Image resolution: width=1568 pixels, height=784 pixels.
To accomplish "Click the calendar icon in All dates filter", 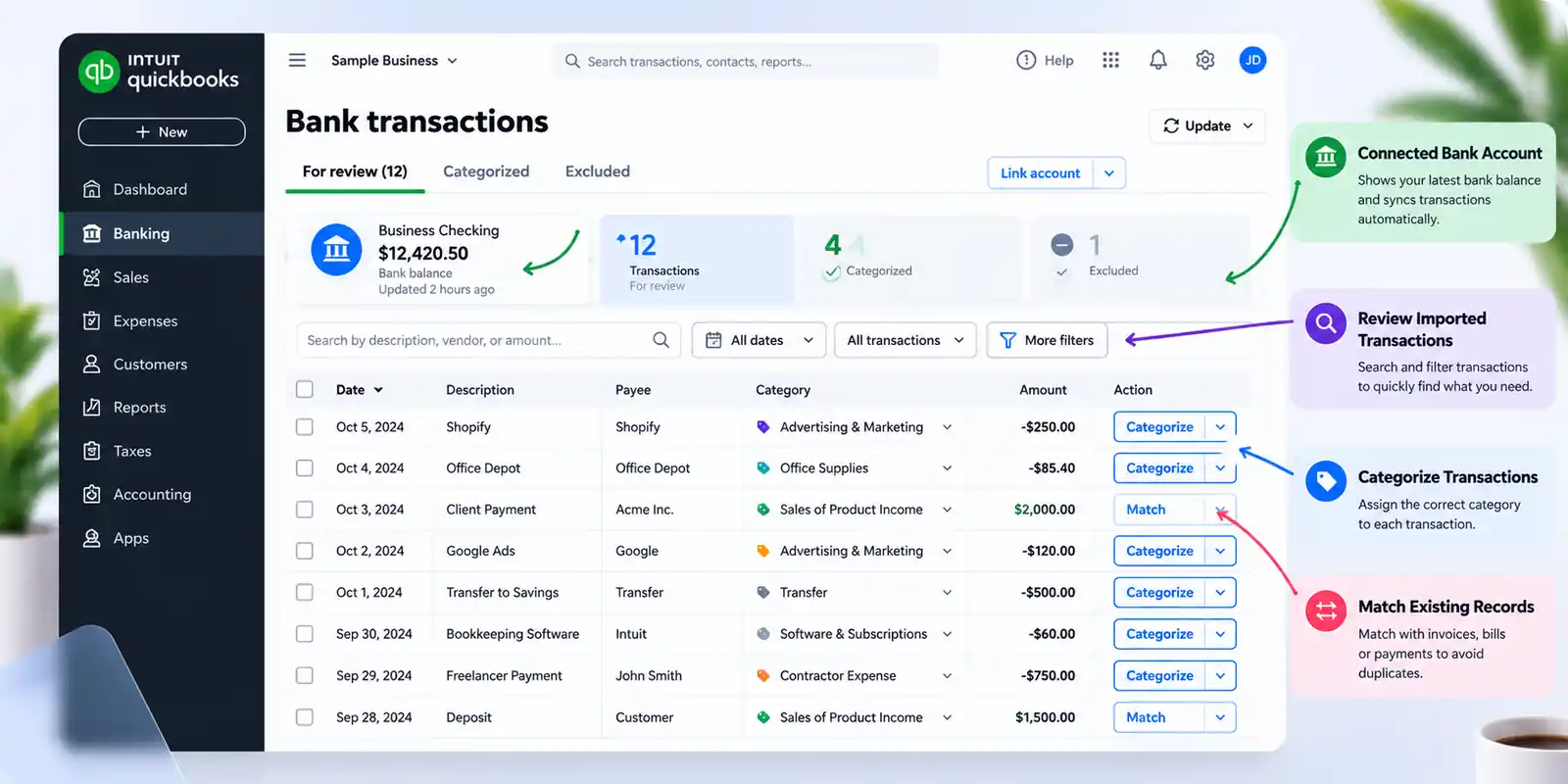I will [713, 340].
